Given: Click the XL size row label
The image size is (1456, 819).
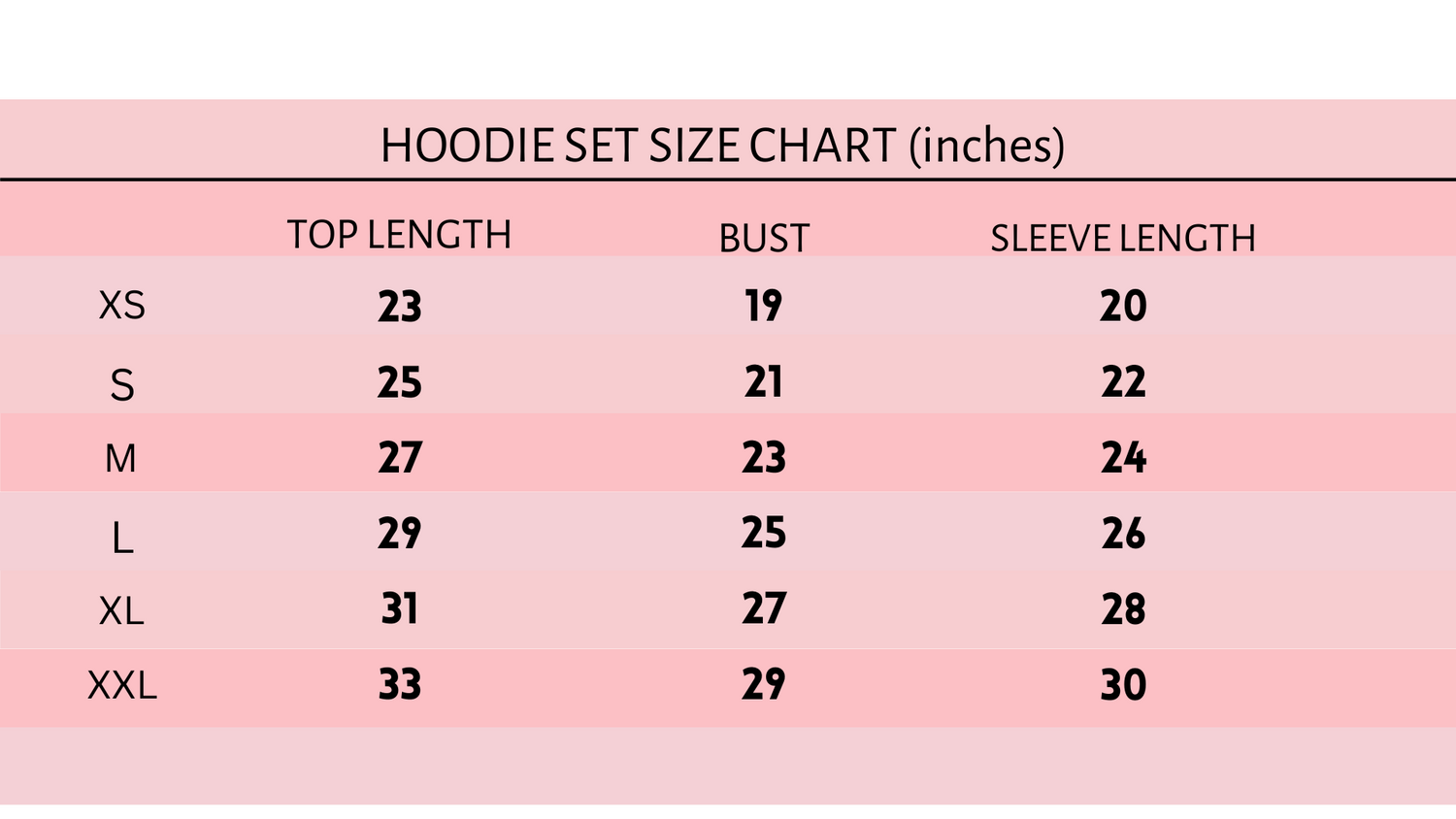Looking at the screenshot, I should [122, 611].
